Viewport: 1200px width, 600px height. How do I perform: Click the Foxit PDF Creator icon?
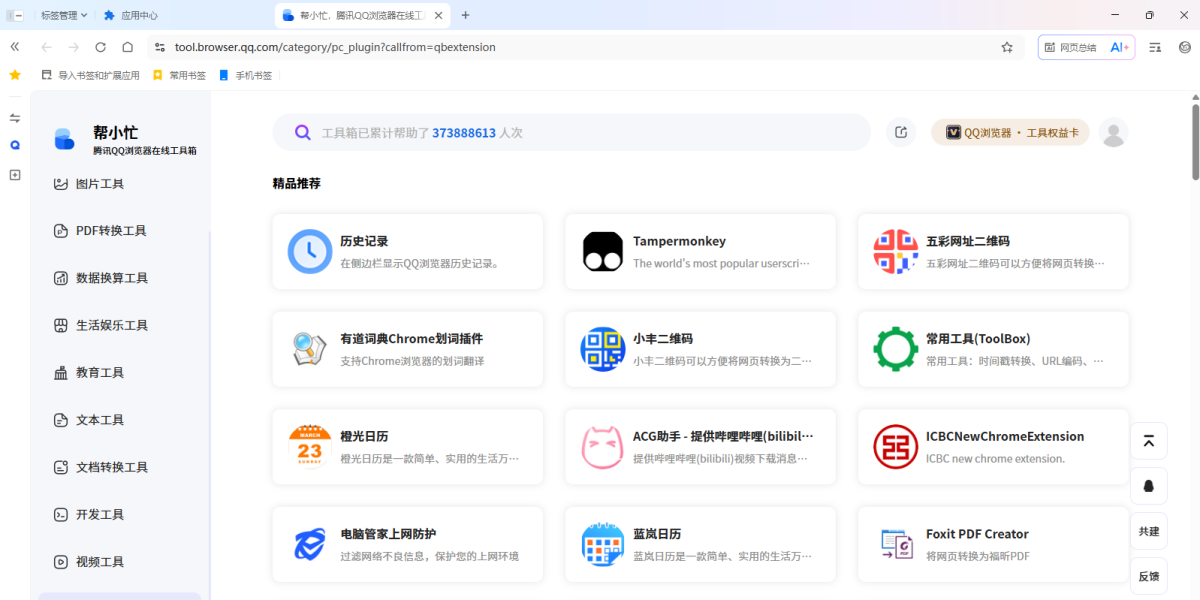click(896, 545)
